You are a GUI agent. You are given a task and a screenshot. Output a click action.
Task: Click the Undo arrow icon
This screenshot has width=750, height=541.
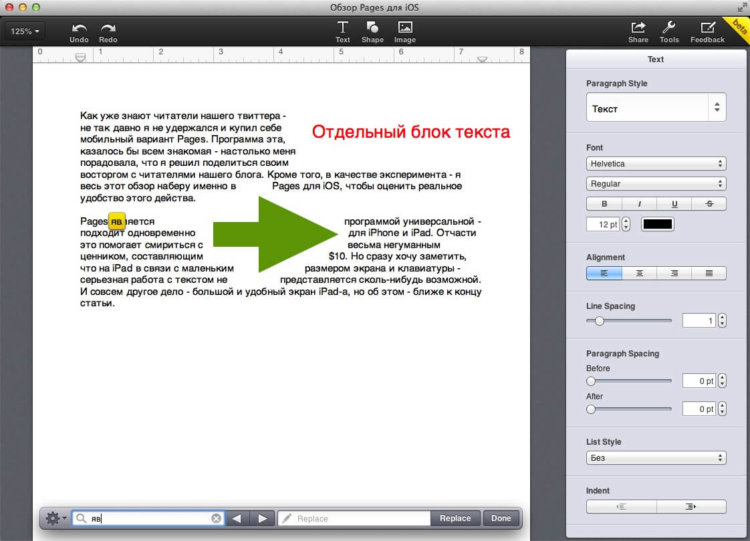[x=79, y=28]
